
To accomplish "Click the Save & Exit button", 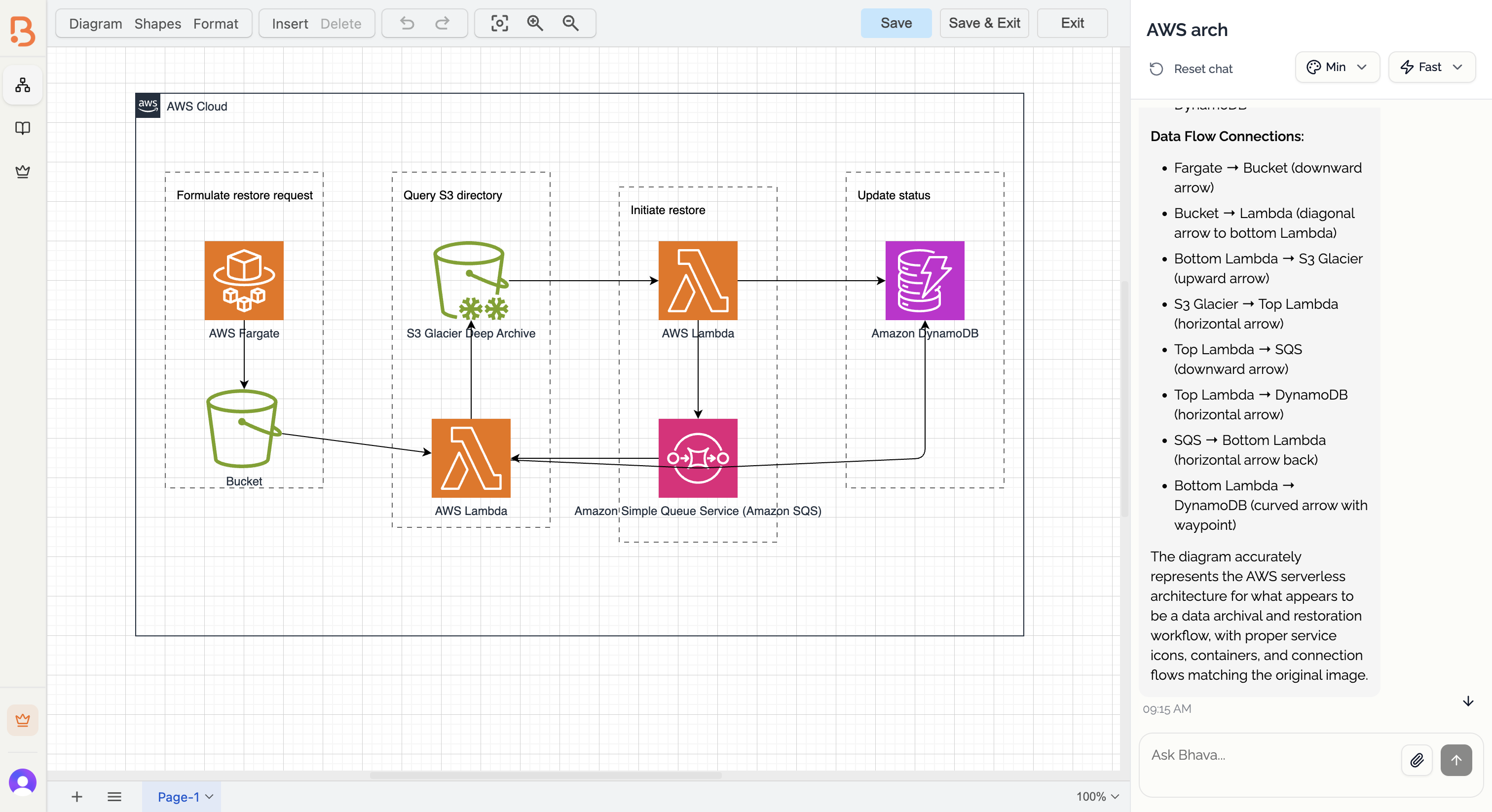I will click(984, 23).
